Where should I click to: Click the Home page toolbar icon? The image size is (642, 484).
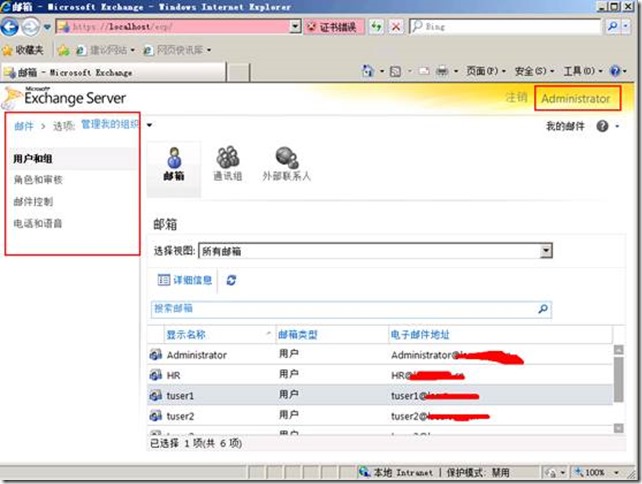(x=368, y=71)
